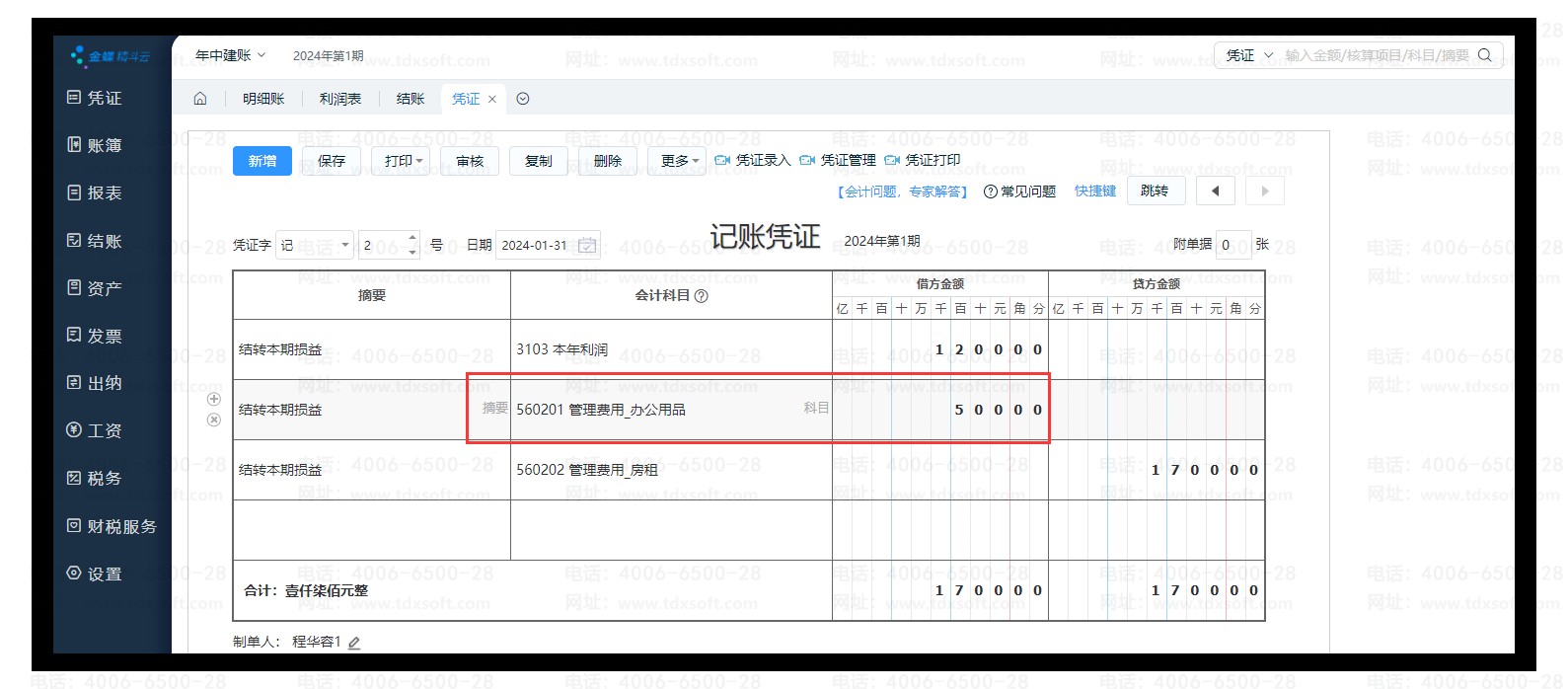Switch to the 利润表 tab

pyautogui.click(x=340, y=99)
